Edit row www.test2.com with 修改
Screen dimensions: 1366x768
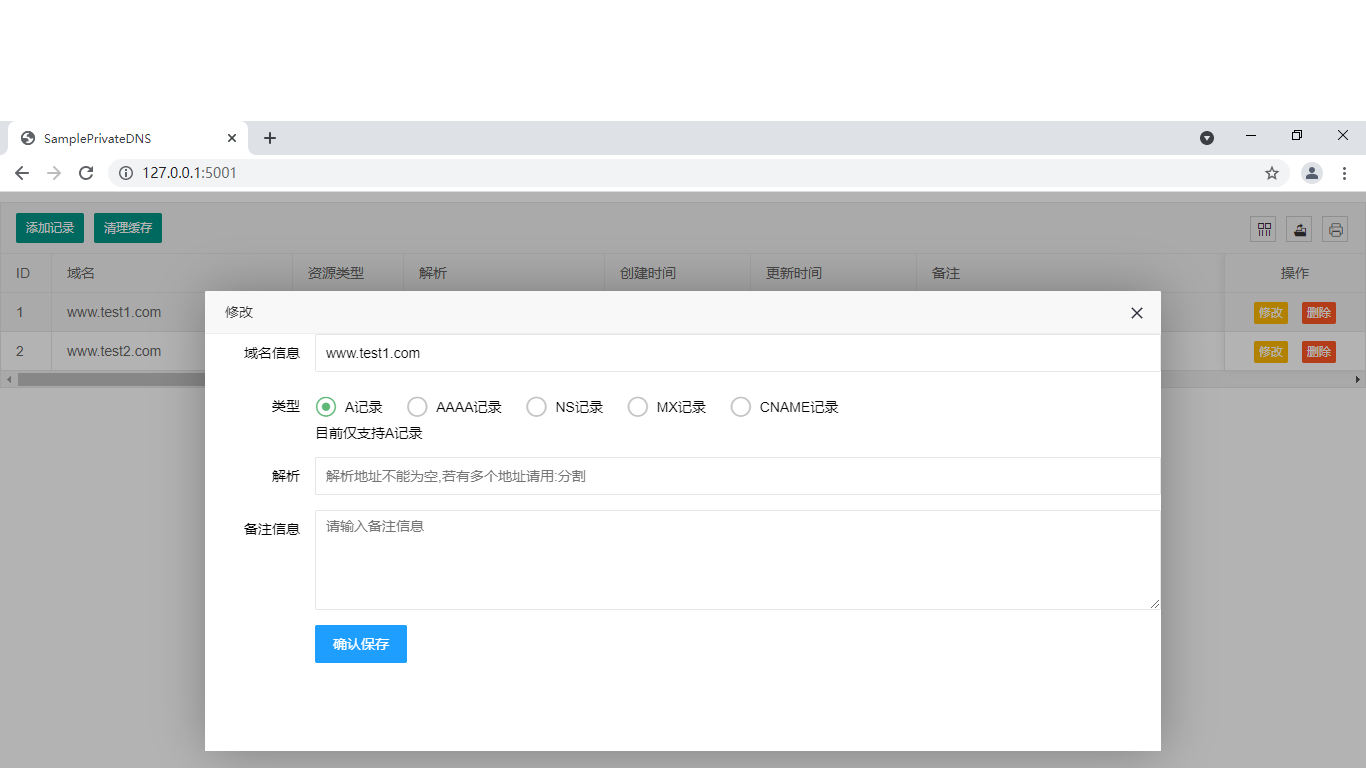pos(1271,352)
